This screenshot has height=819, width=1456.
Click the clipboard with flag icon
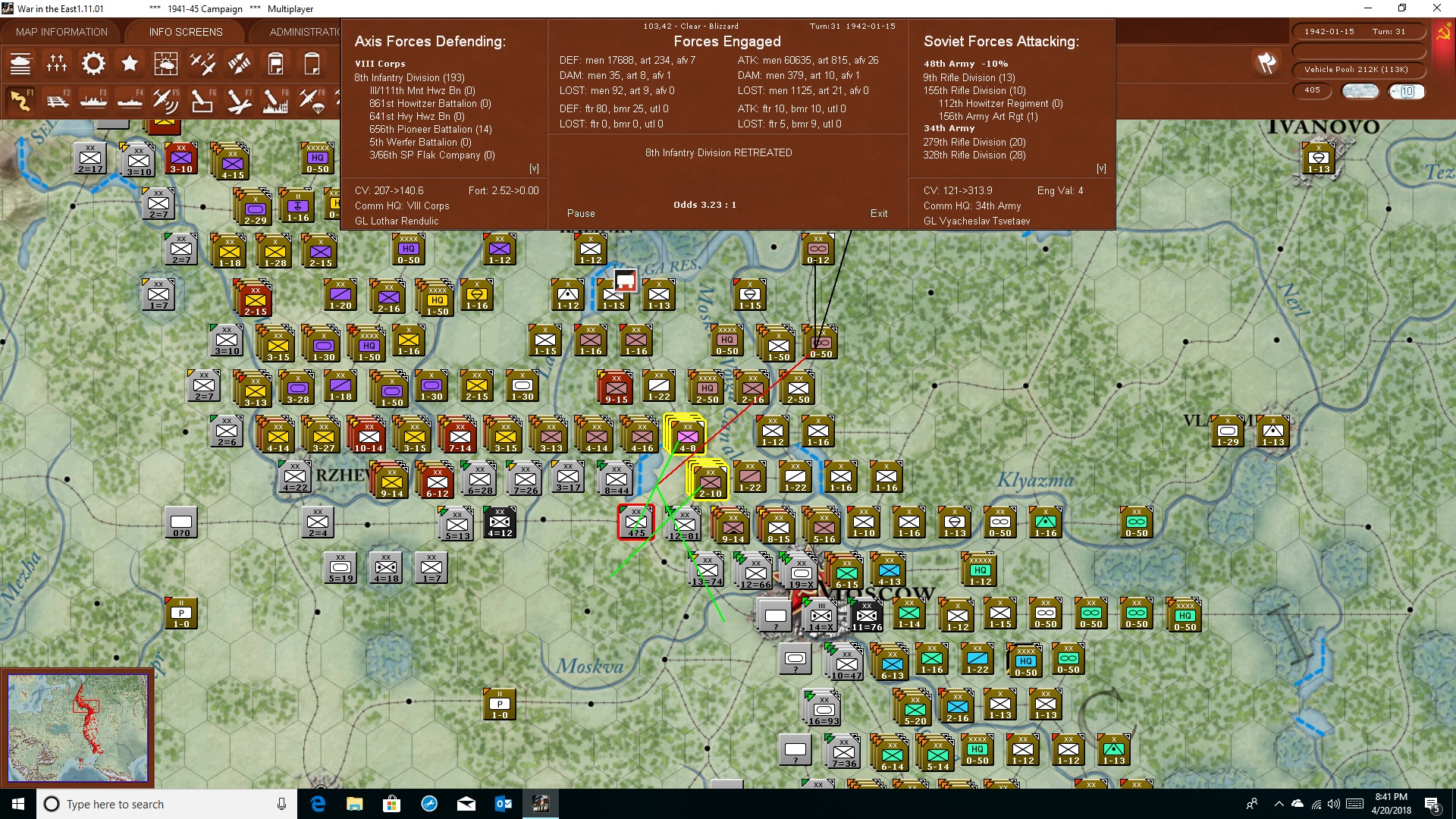pos(275,64)
